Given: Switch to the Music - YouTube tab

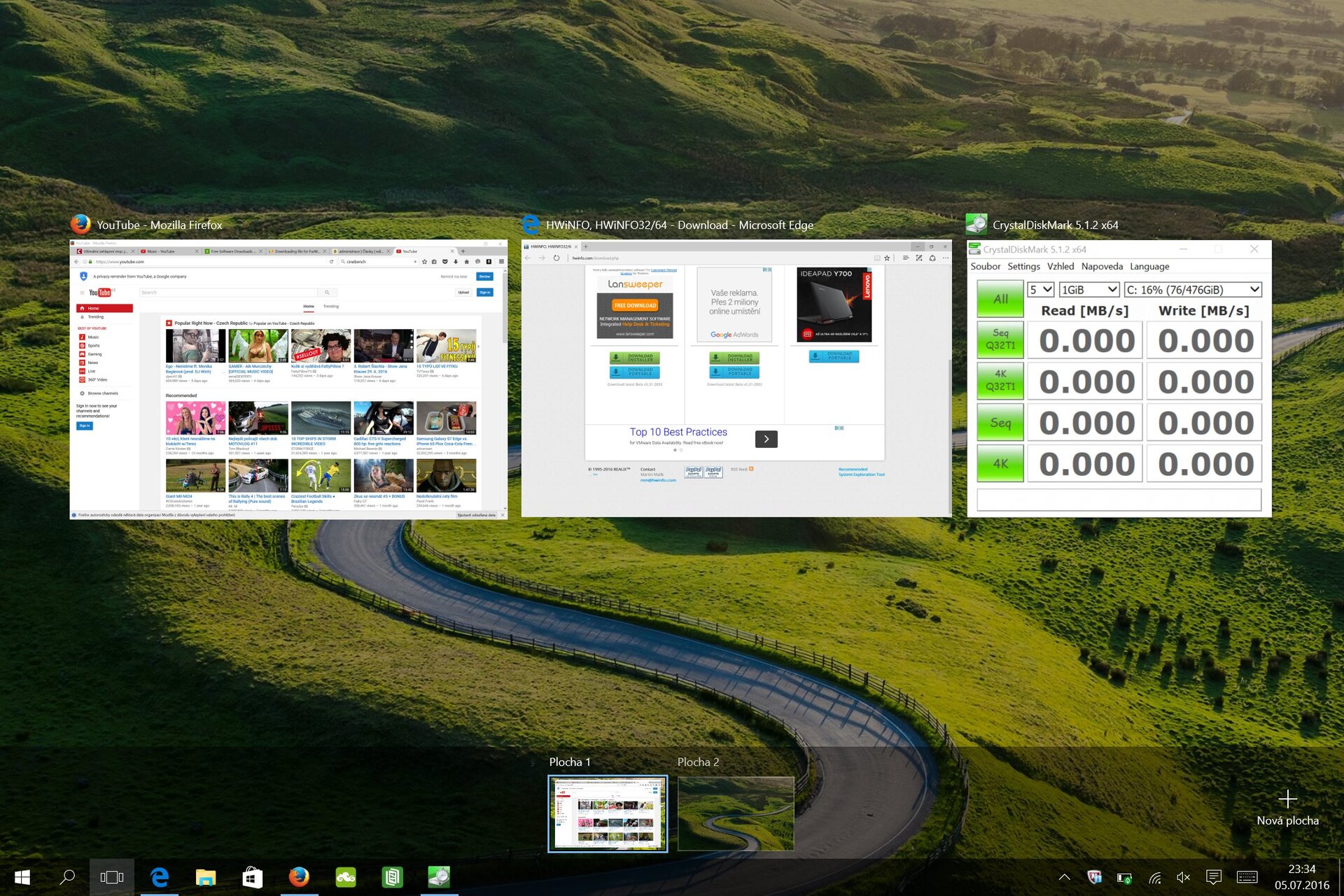Looking at the screenshot, I should click(161, 251).
